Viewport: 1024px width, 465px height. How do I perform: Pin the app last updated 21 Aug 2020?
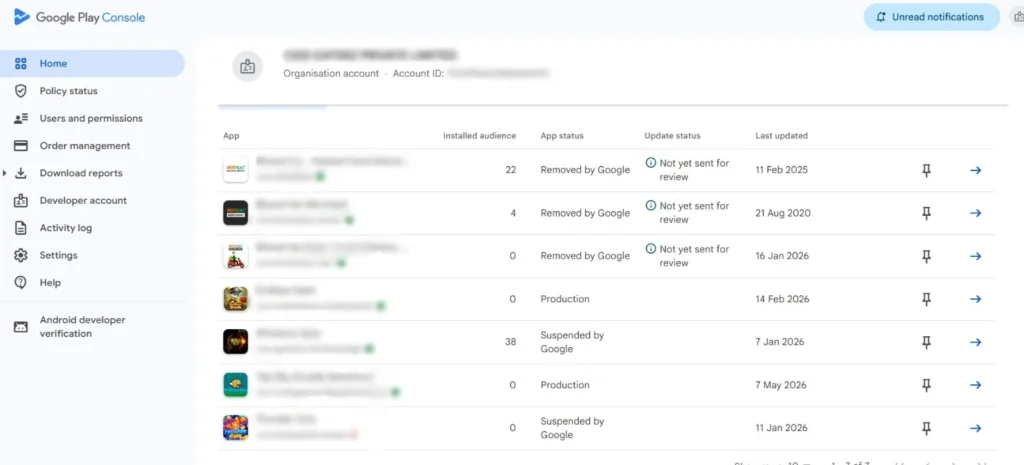[x=926, y=213]
